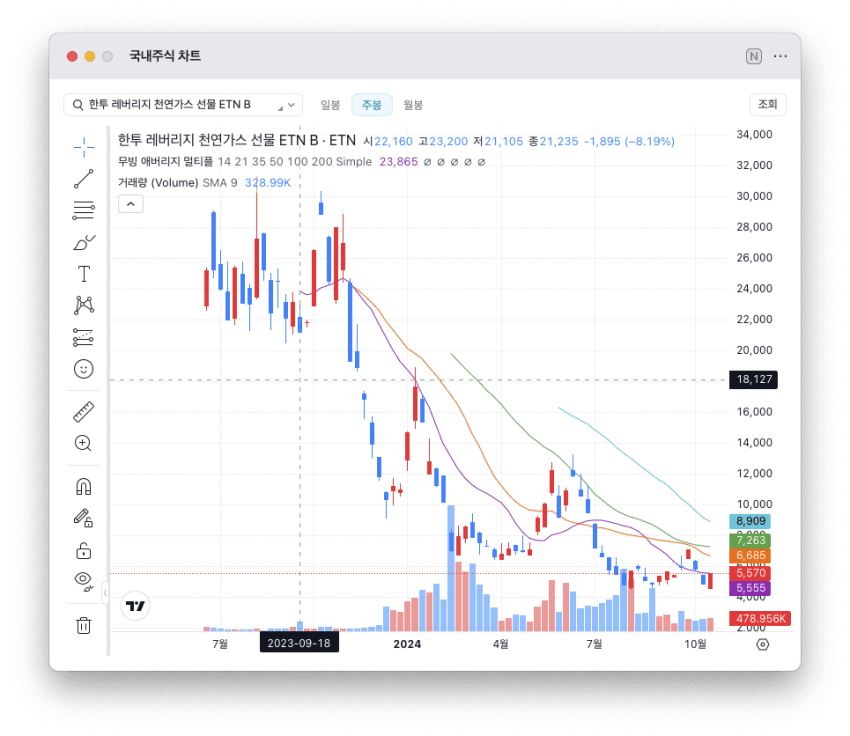
Task: Select the crosshair cursor tool
Action: pyautogui.click(x=83, y=147)
